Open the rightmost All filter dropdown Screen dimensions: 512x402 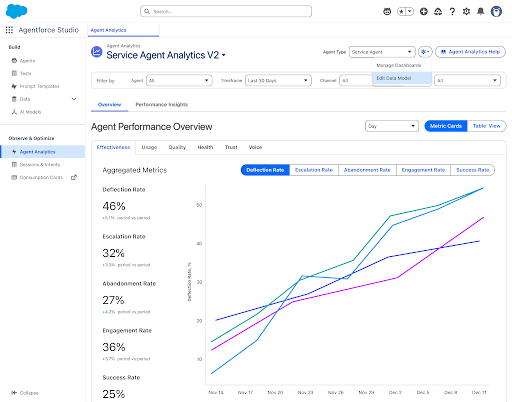click(x=467, y=80)
